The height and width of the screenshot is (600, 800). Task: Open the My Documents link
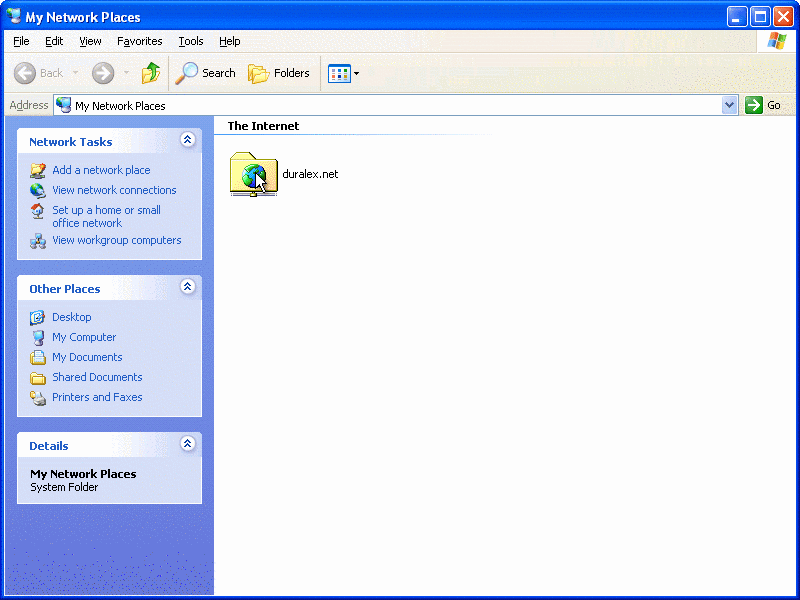tap(87, 357)
